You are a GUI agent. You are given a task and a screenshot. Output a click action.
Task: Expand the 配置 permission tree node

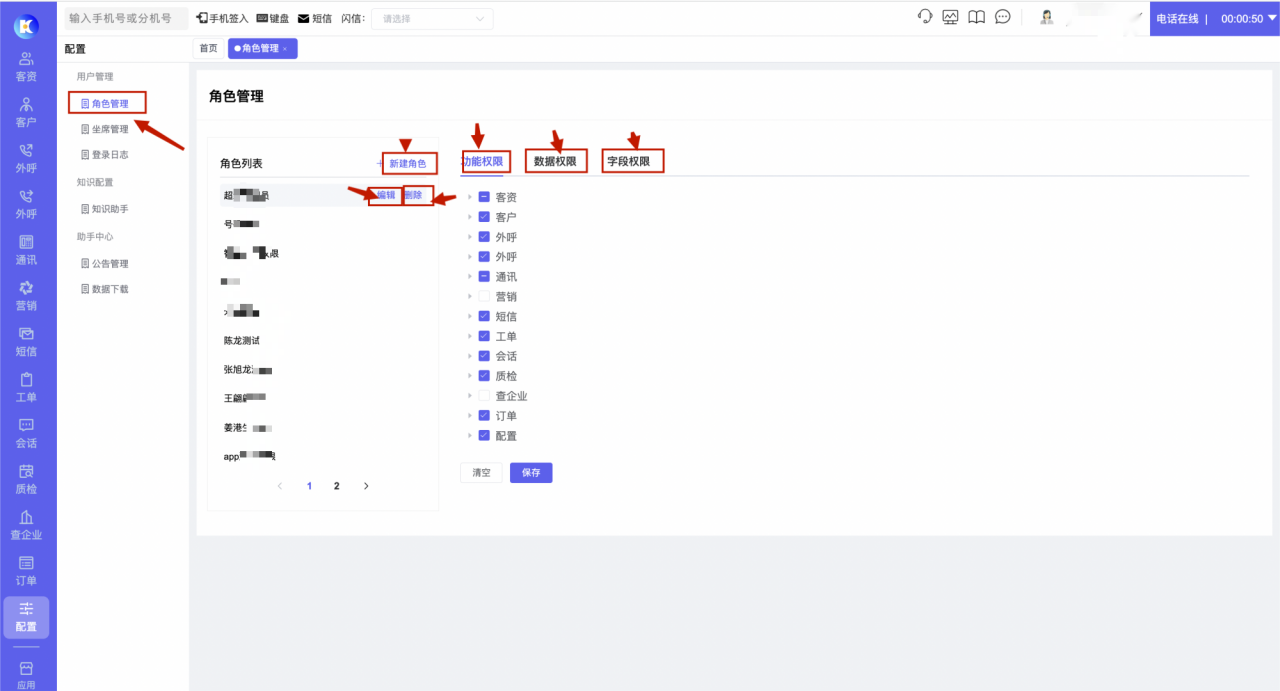tap(470, 436)
